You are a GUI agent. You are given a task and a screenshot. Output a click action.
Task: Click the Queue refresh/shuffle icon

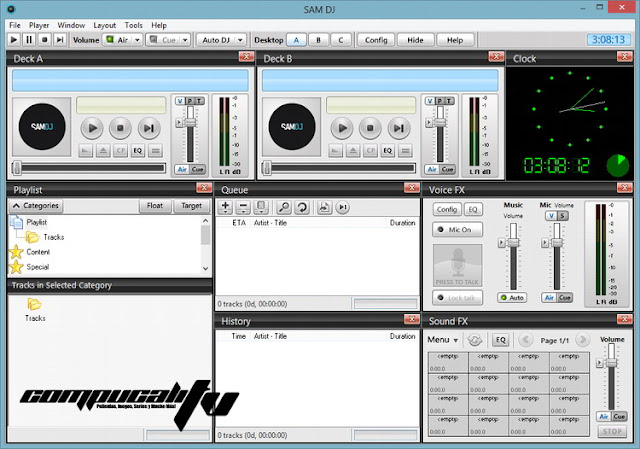pos(302,207)
